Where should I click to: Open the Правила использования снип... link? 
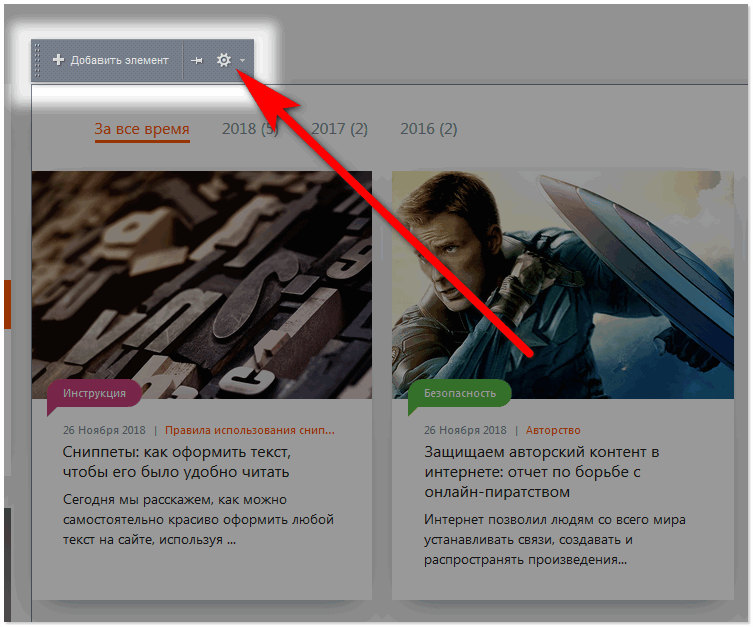(250, 430)
